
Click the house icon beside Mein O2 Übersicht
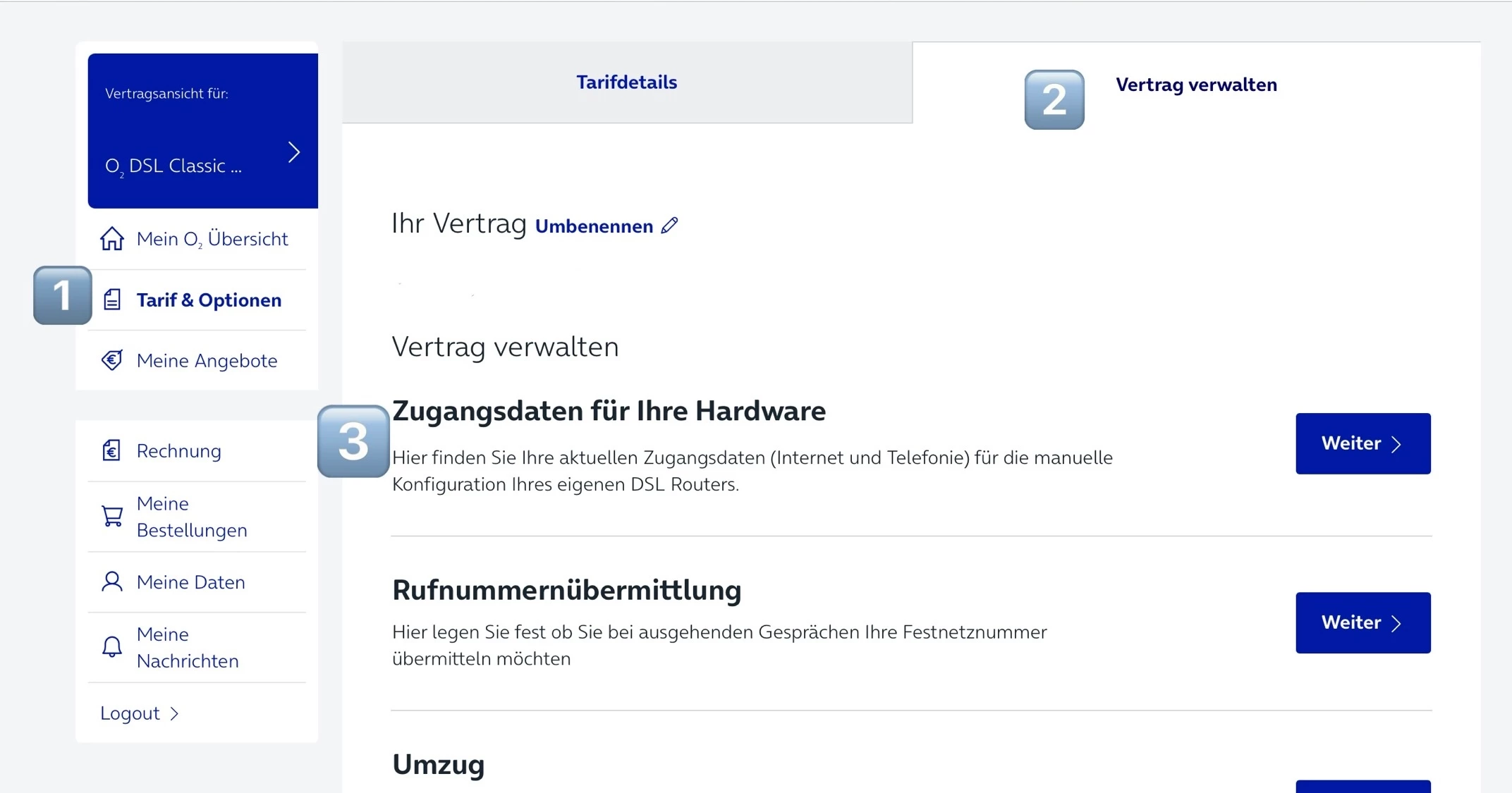point(112,239)
